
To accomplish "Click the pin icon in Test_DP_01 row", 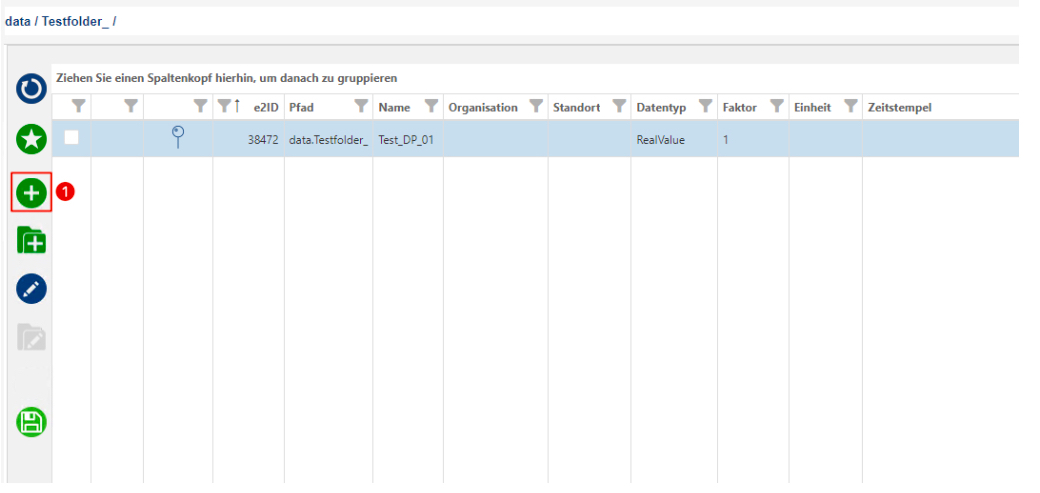I will (178, 138).
